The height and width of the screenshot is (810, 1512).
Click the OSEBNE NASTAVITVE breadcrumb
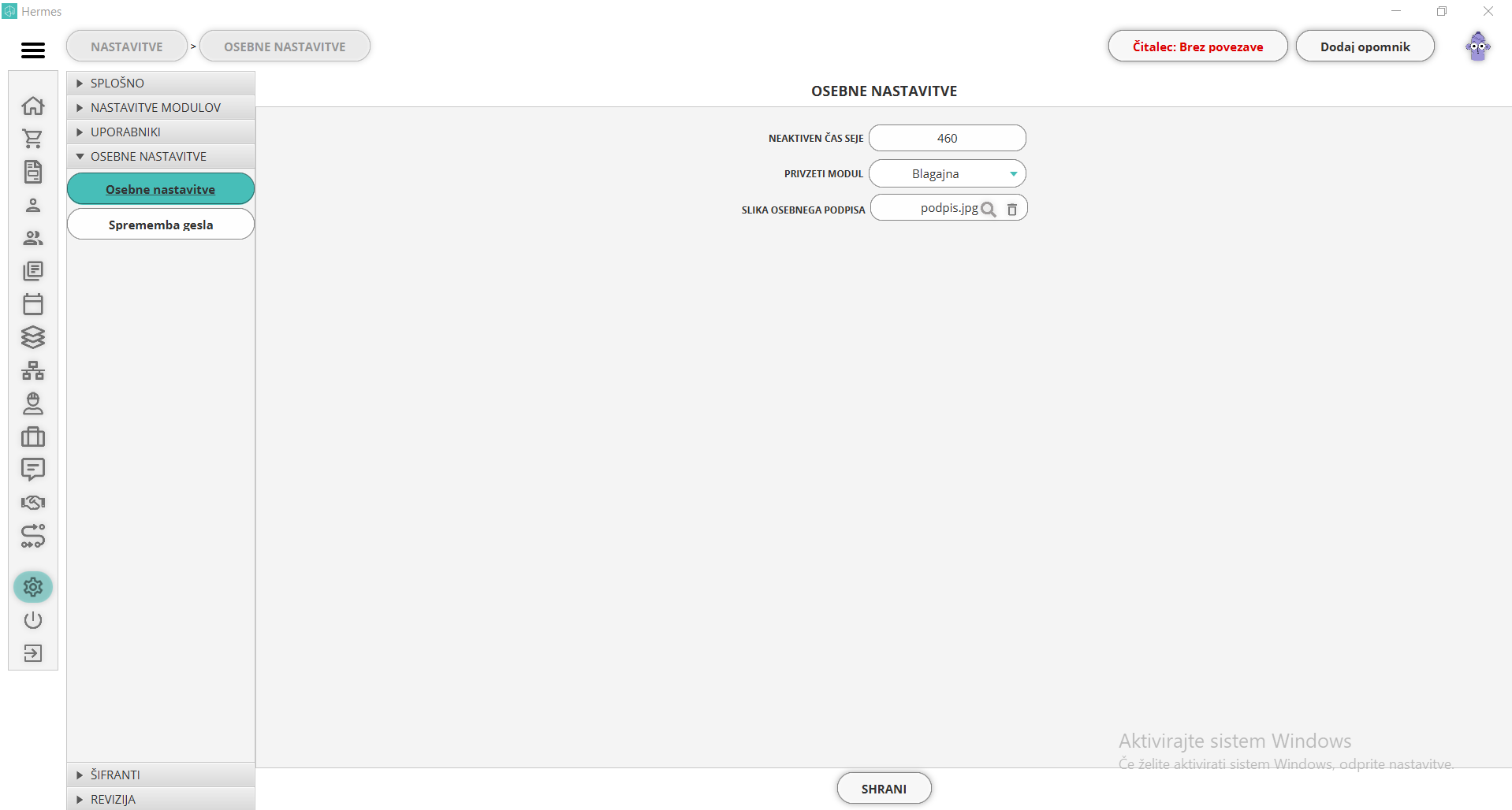(285, 46)
